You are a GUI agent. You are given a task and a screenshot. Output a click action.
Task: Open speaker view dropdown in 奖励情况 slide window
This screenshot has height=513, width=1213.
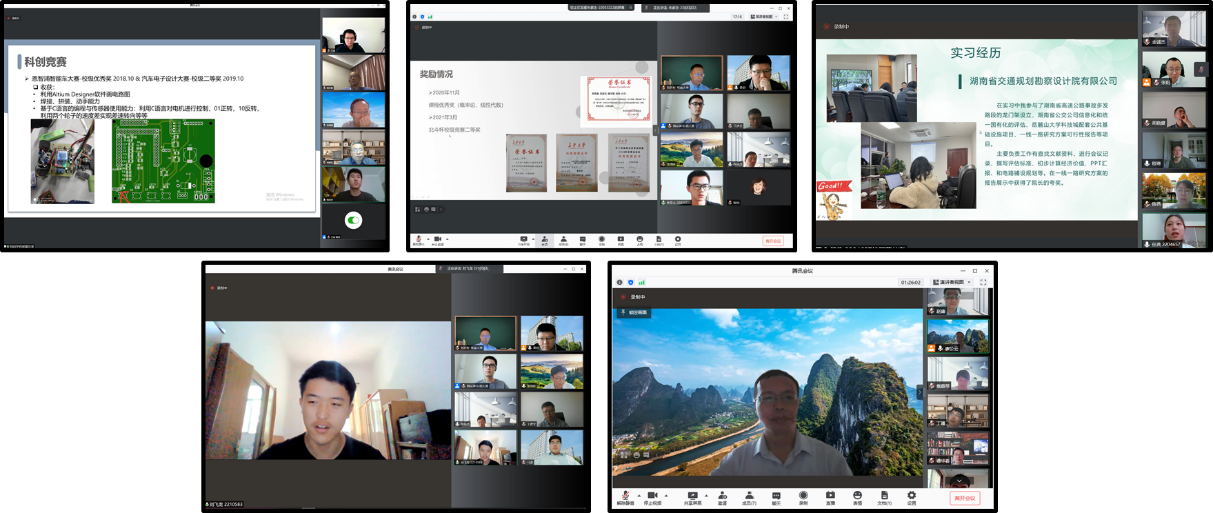[764, 17]
